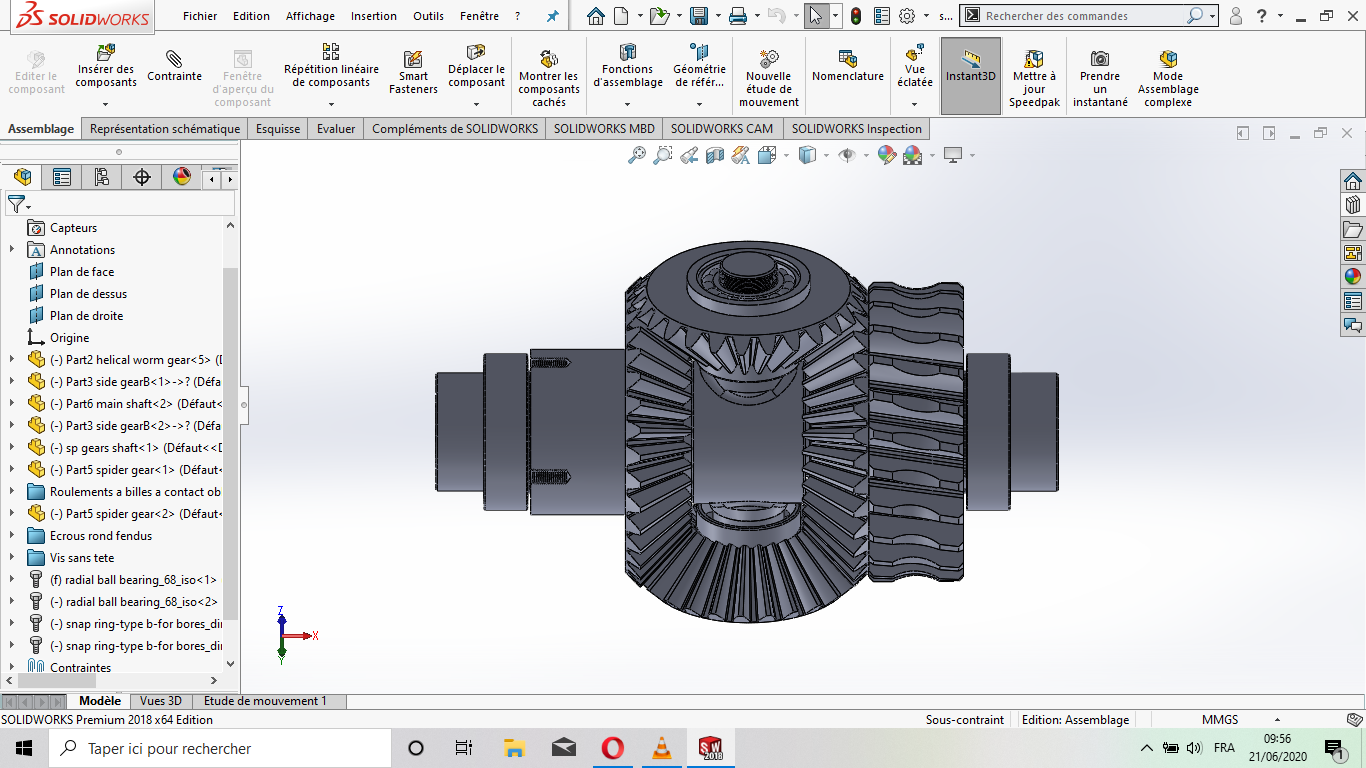Click Vue éclatée tool
1366x768 pixels.
coord(914,64)
